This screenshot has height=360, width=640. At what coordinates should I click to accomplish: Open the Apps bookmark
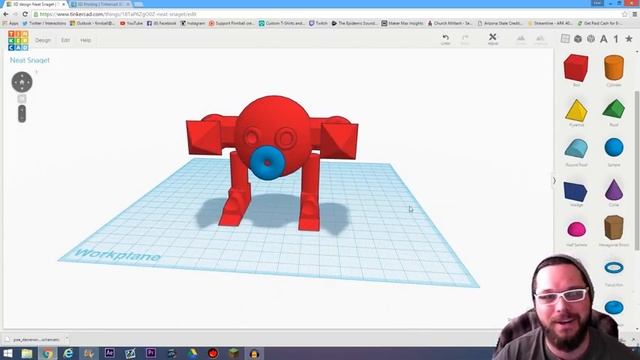click(x=11, y=23)
